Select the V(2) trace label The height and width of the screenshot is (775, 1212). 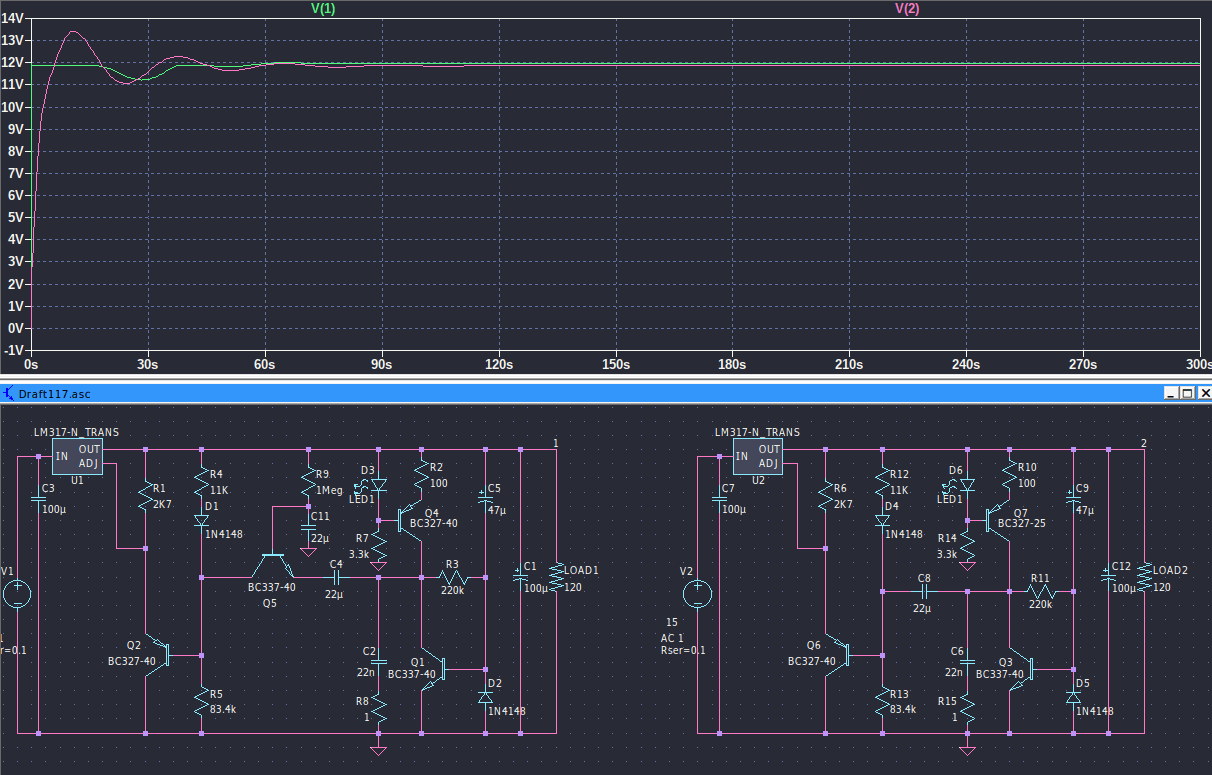tap(907, 8)
